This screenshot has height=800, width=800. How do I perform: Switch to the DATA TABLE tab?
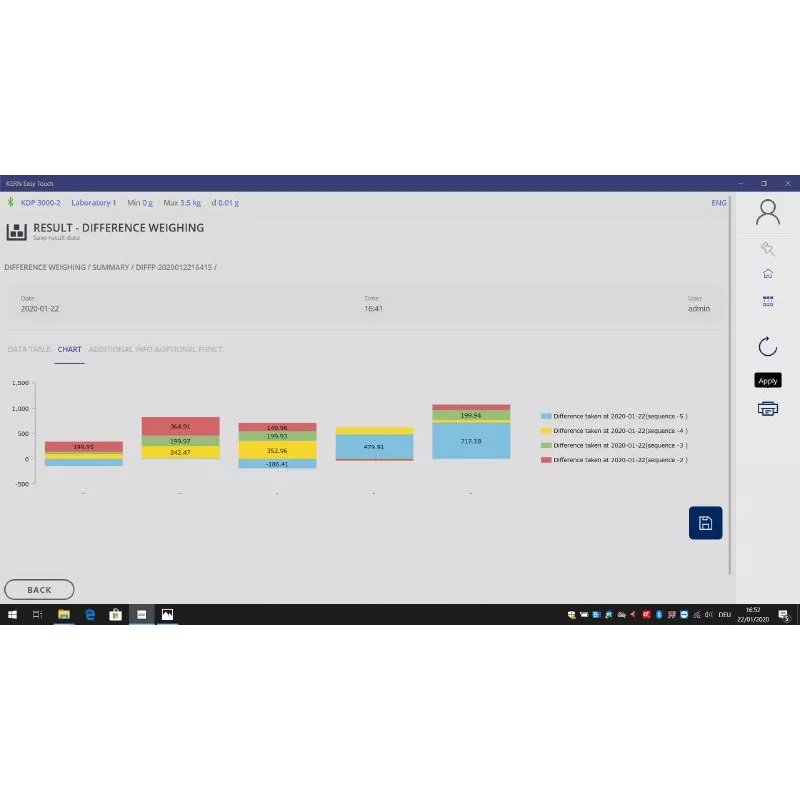[29, 350]
